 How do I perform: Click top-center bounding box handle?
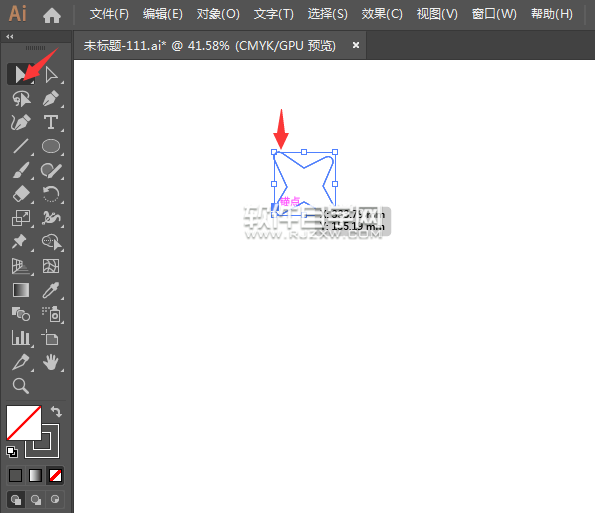tap(304, 152)
